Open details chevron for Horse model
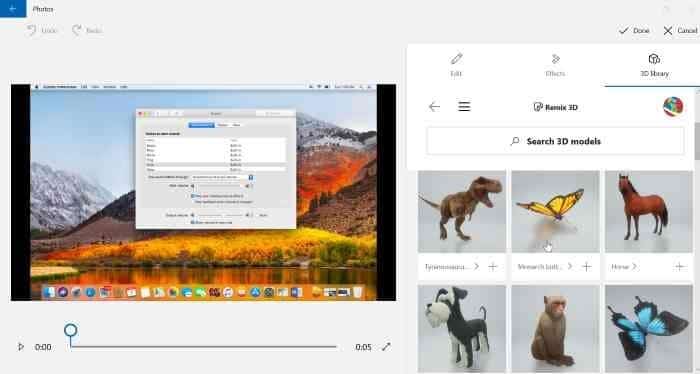Image resolution: width=700 pixels, height=374 pixels. (x=634, y=266)
